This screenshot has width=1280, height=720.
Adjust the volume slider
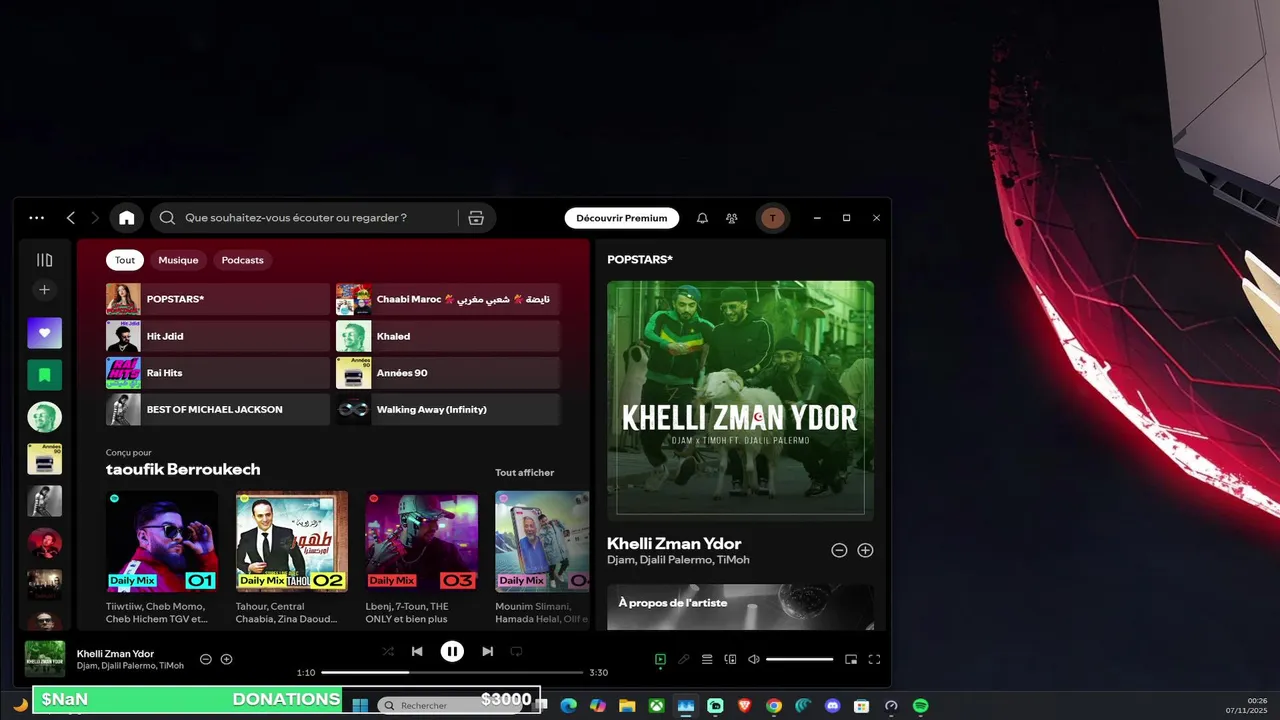click(x=800, y=659)
